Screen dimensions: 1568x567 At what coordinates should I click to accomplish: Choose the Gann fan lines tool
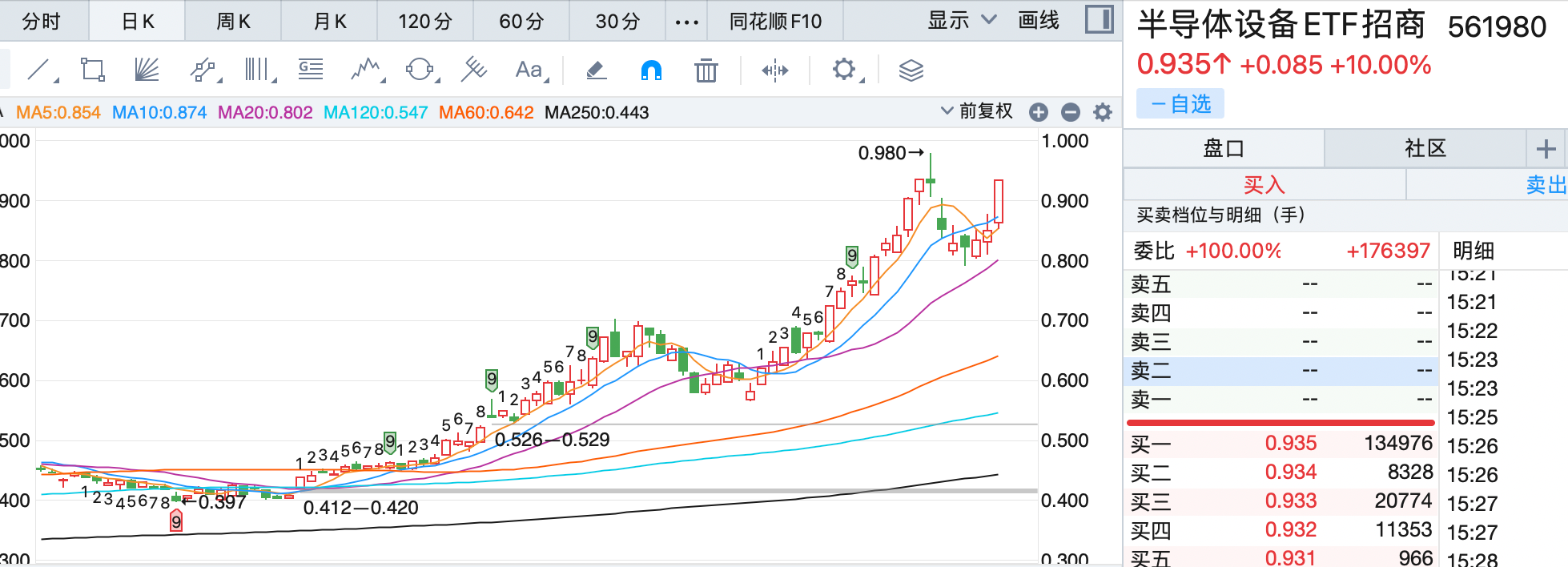click(x=147, y=70)
